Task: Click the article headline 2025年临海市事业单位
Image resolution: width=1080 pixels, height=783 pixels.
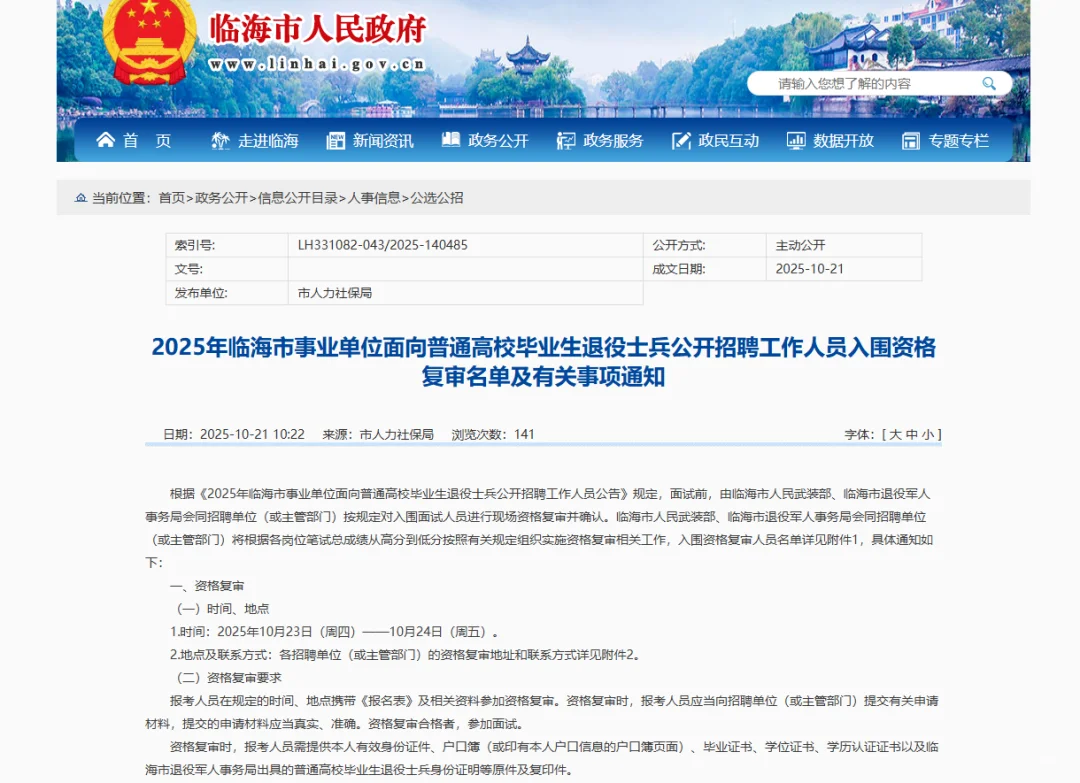Action: pyautogui.click(x=543, y=362)
